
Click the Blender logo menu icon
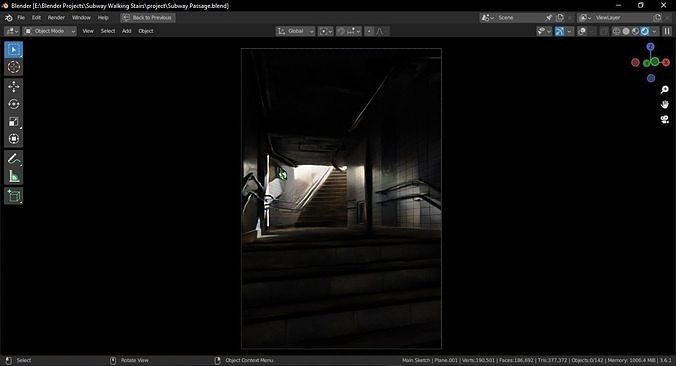pos(9,18)
